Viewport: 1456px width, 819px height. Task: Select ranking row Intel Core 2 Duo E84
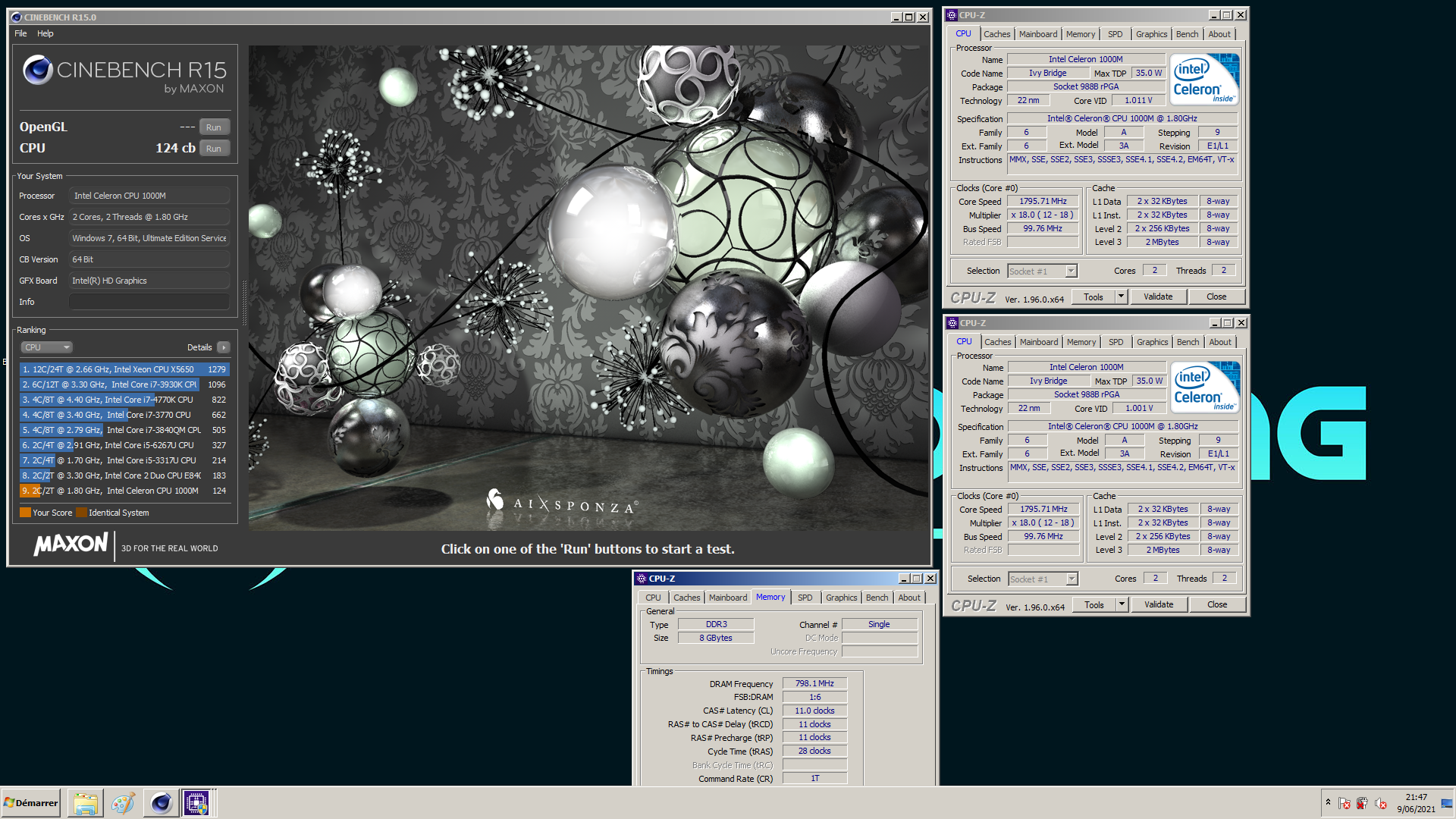124,475
